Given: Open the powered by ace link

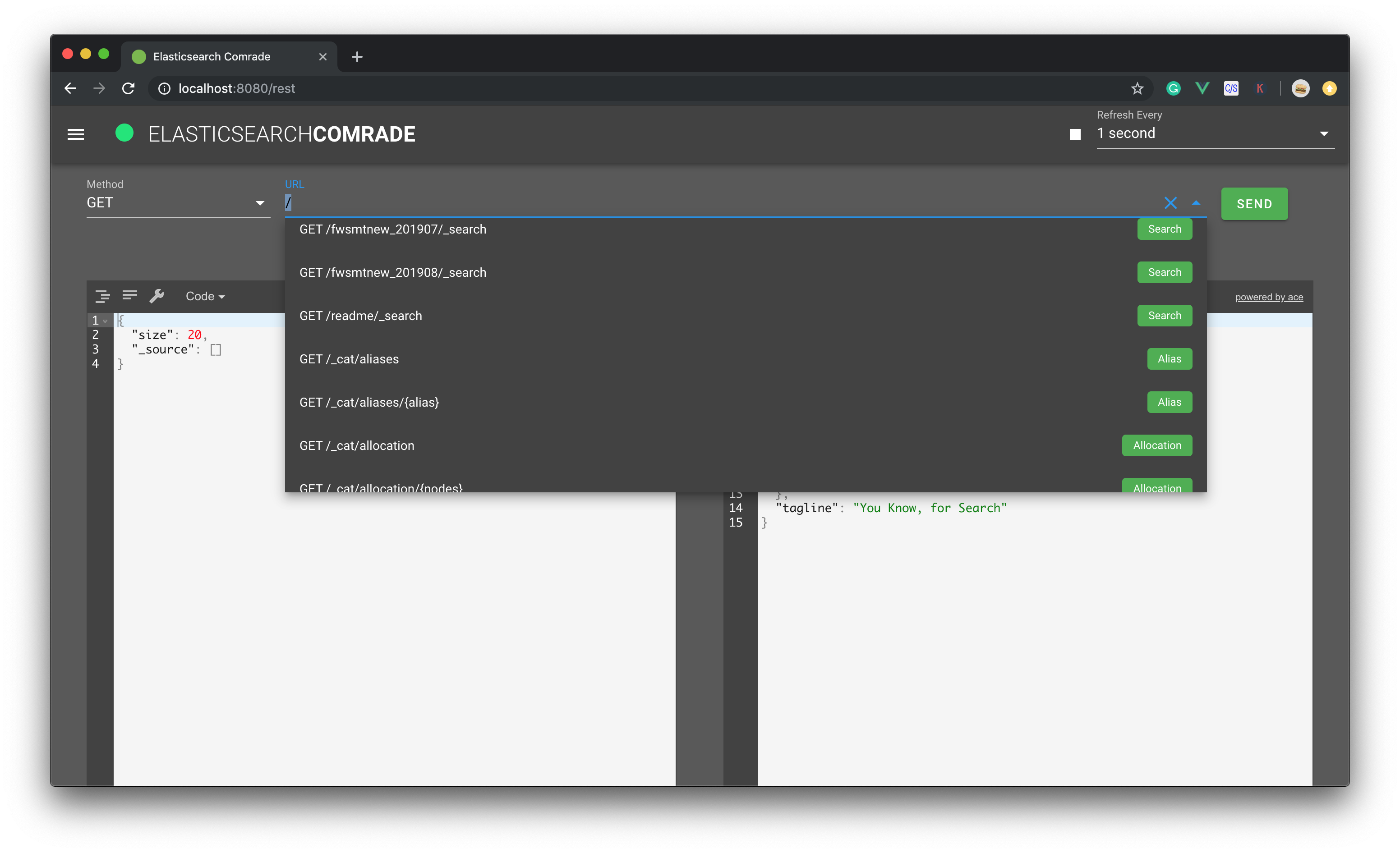Looking at the screenshot, I should pyautogui.click(x=1269, y=297).
